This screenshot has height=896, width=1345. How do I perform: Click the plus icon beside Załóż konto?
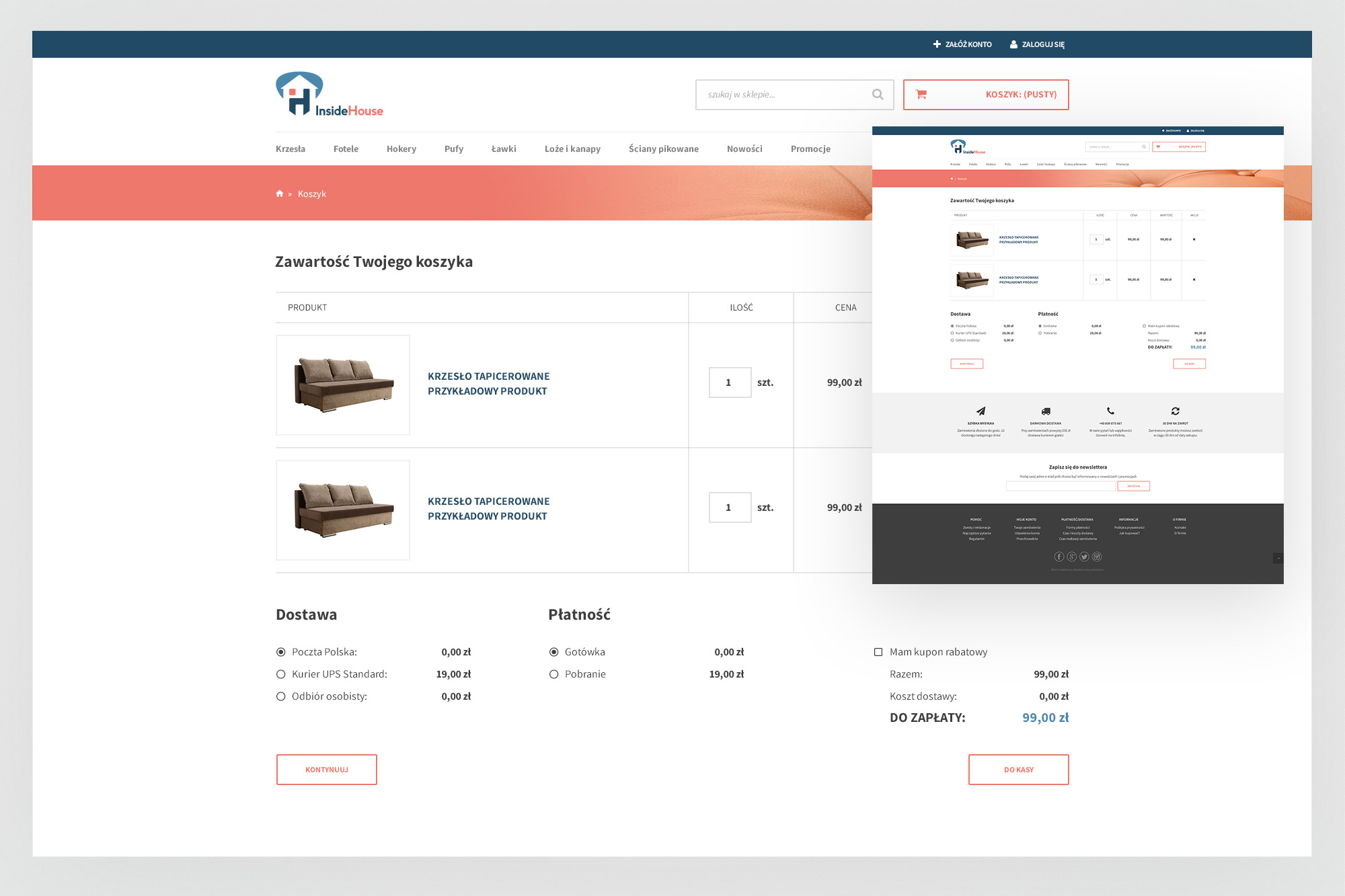[x=937, y=44]
